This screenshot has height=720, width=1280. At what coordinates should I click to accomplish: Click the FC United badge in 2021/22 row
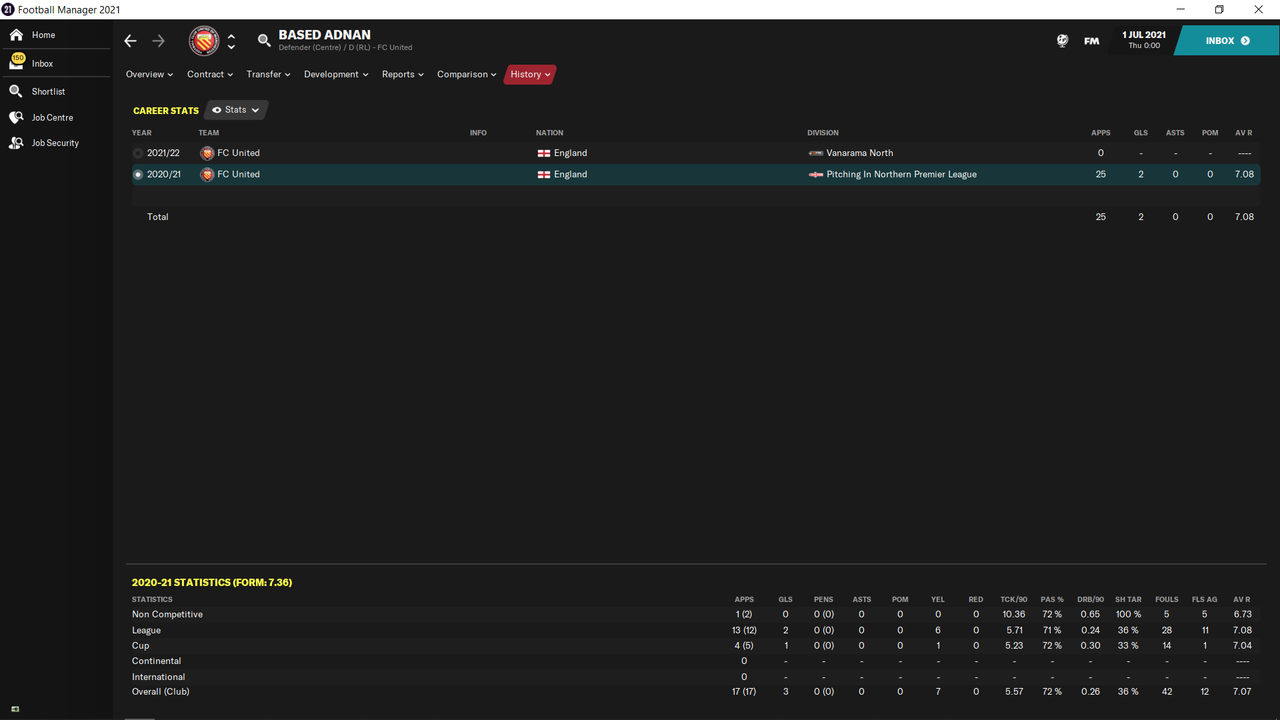pos(207,153)
